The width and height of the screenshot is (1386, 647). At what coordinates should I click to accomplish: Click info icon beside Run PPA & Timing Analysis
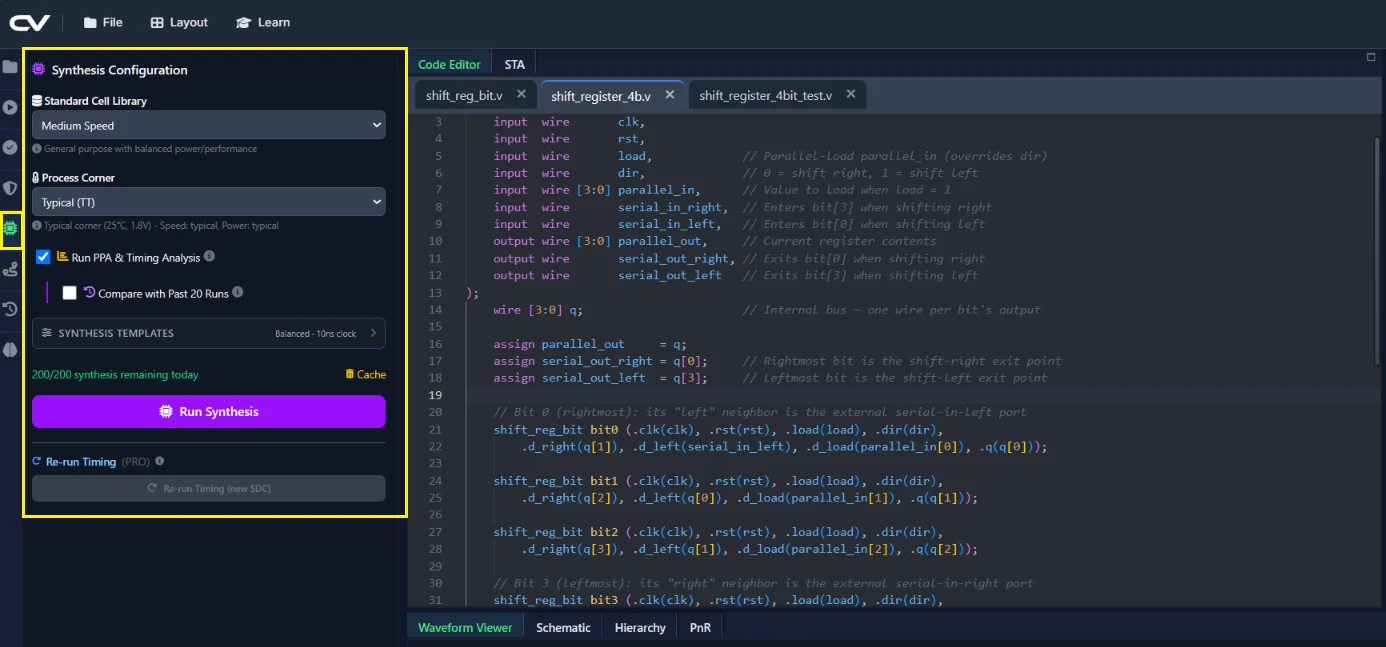pos(209,257)
